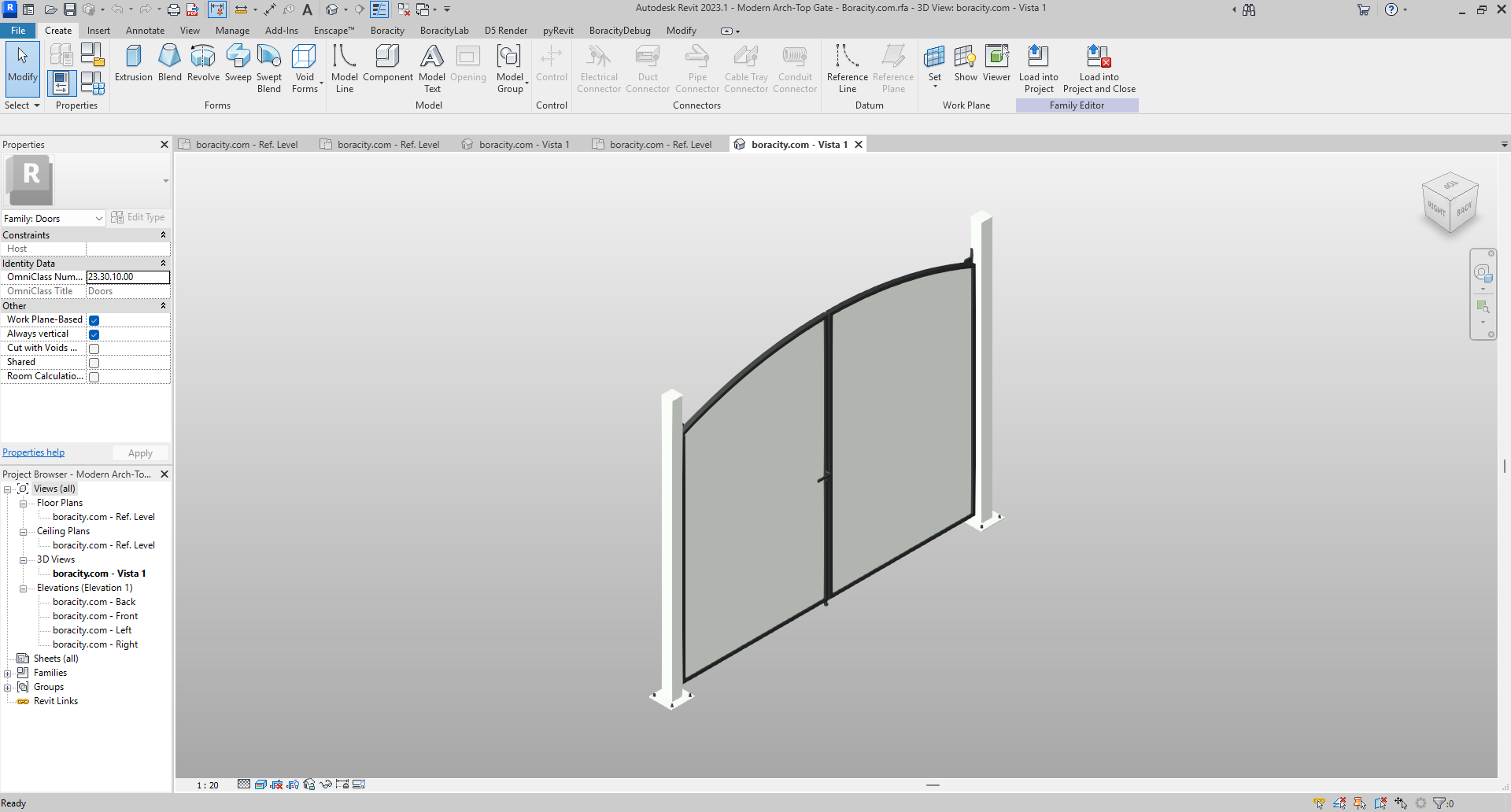This screenshot has height=812, width=1511.
Task: Click the Apply button in Properties
Action: click(140, 453)
